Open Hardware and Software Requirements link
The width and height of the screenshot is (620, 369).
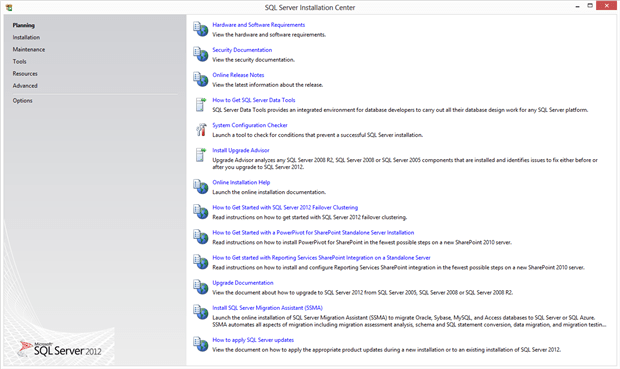tap(259, 25)
